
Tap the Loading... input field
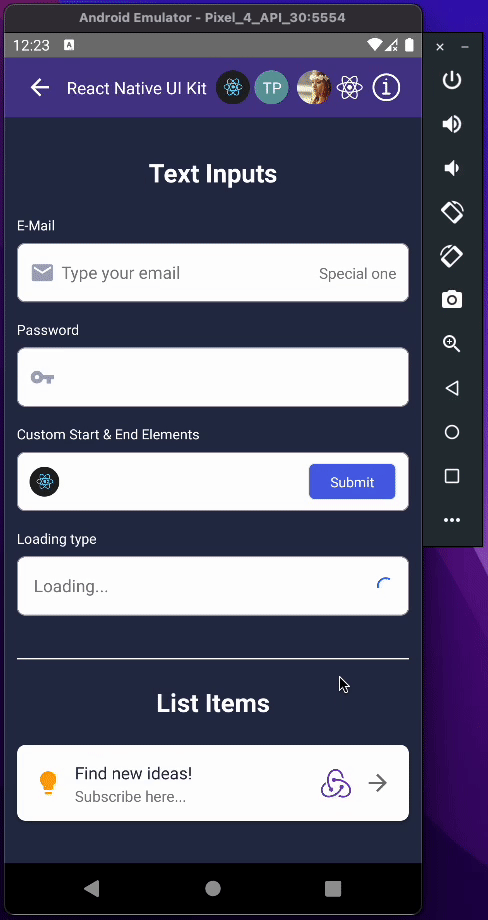213,586
